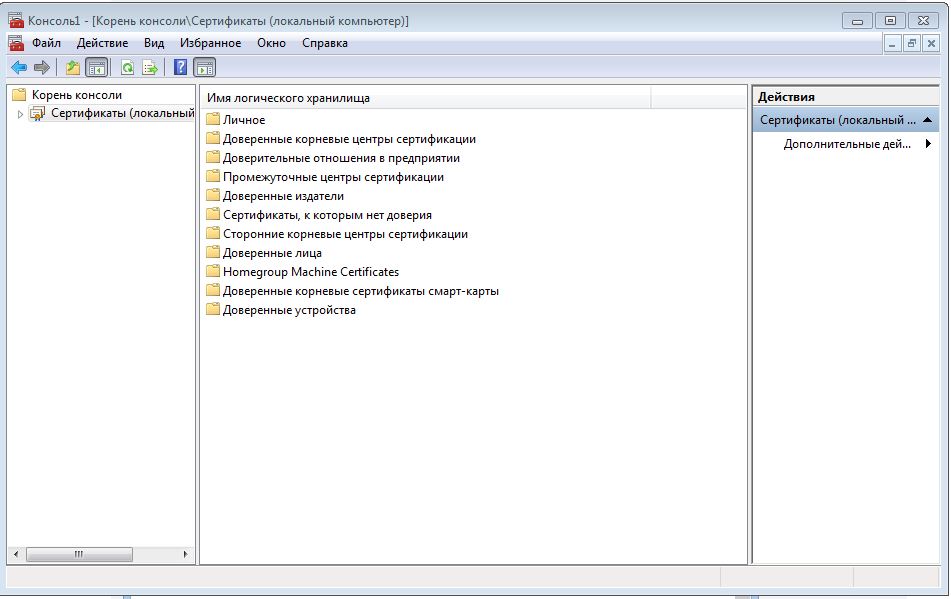Toggle the Show/Hide Console Tree icon
The width and height of the screenshot is (951, 599).
(x=96, y=67)
